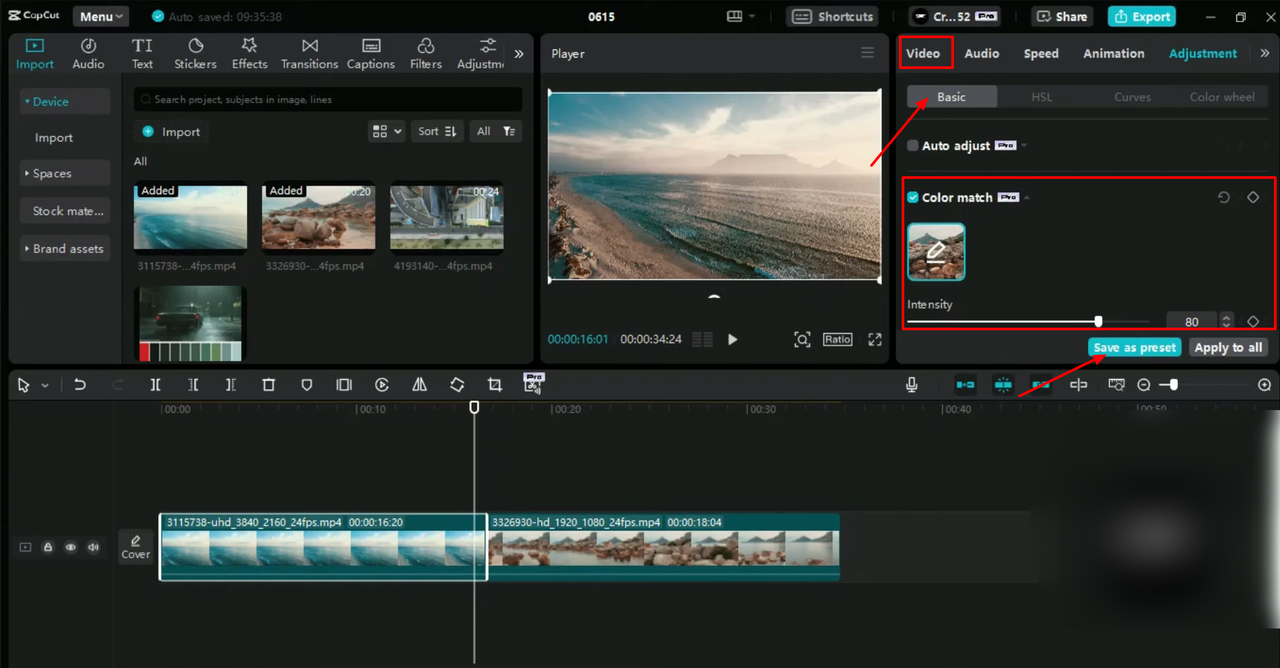Open the crop tool in timeline toolbar
Image resolution: width=1280 pixels, height=668 pixels.
point(495,385)
